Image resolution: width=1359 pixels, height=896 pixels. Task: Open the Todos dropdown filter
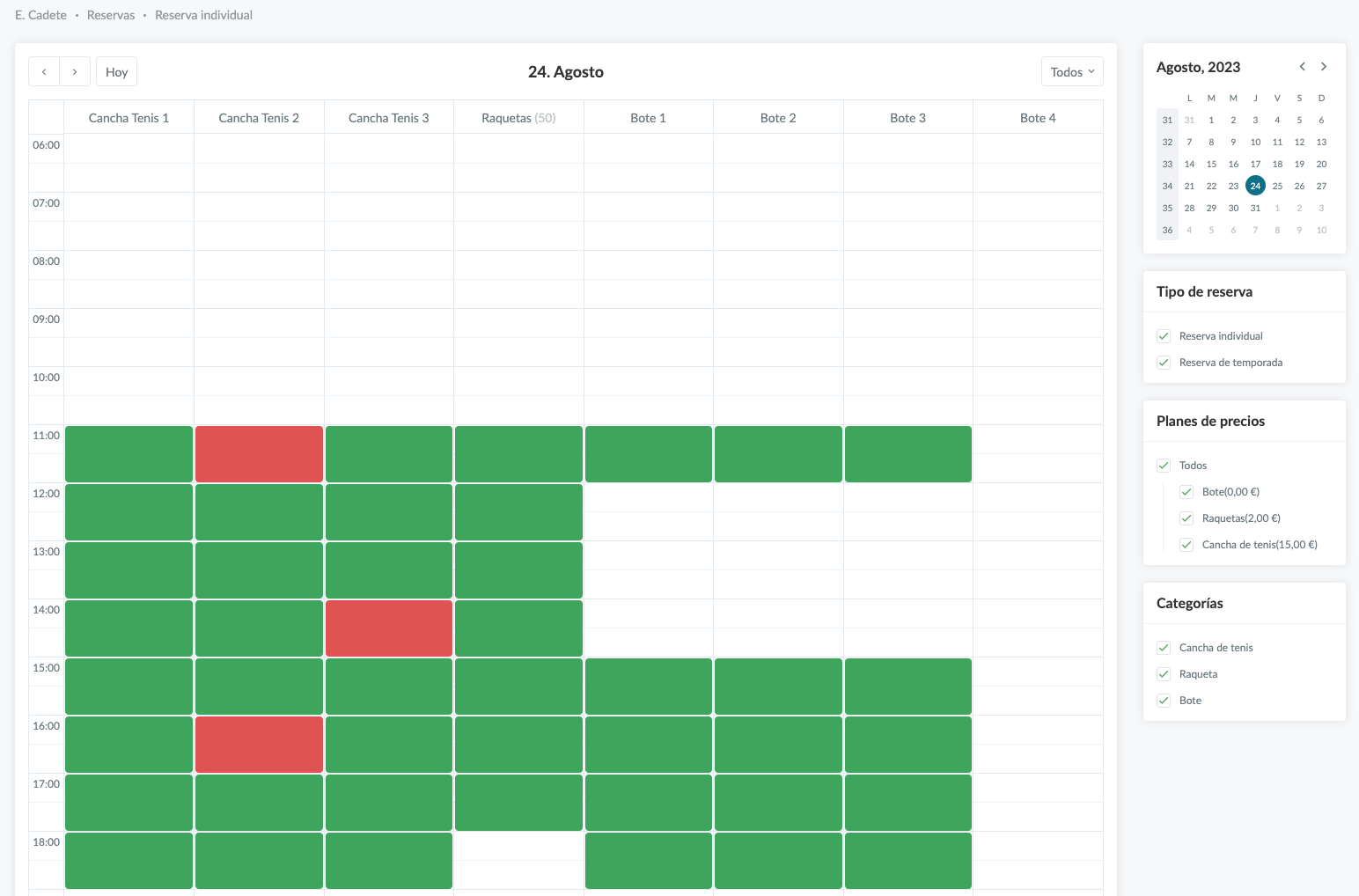[1071, 72]
